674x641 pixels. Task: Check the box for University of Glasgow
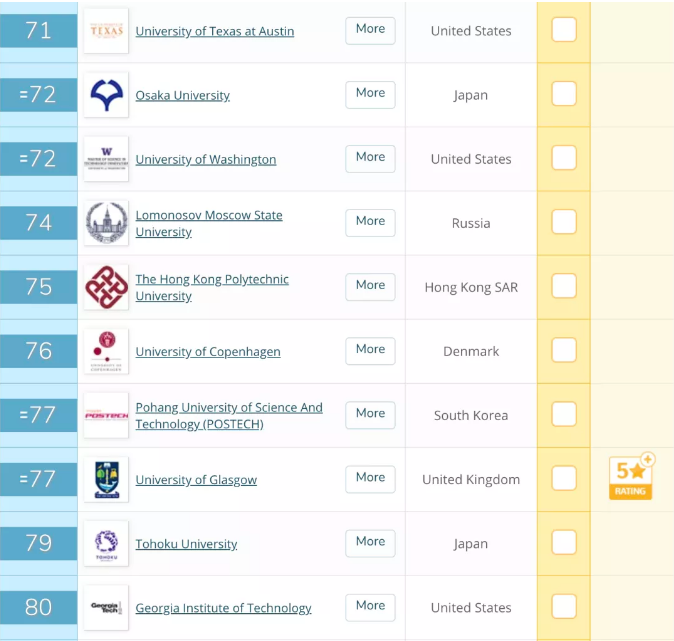pyautogui.click(x=564, y=479)
